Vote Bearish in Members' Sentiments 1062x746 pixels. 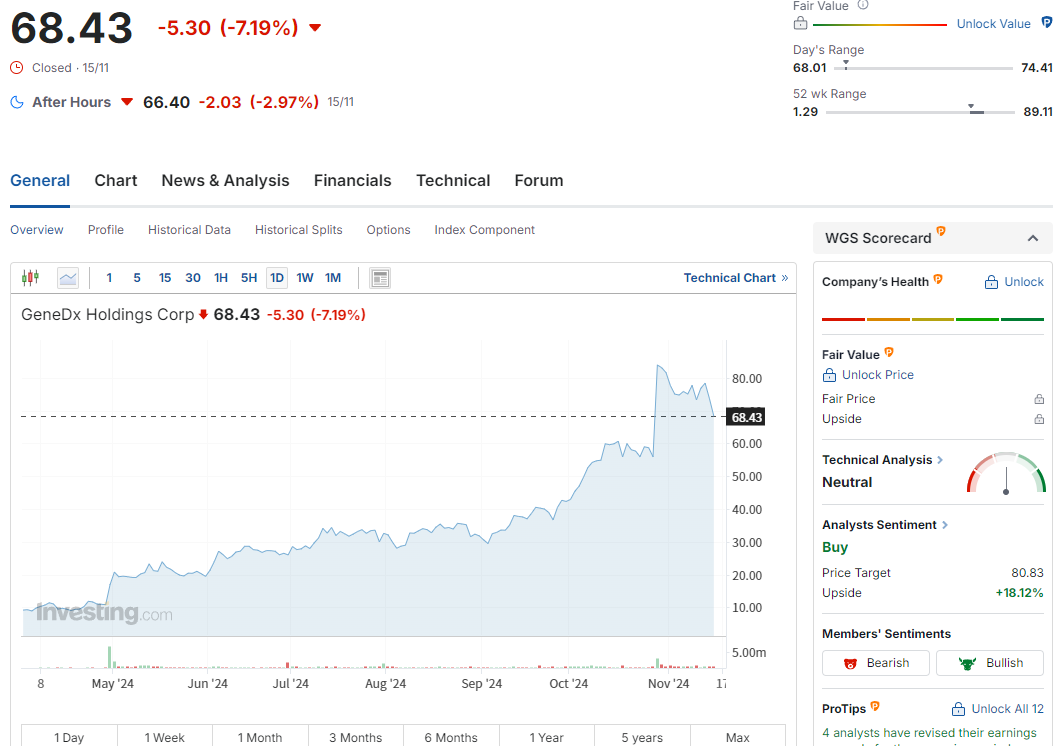click(876, 663)
